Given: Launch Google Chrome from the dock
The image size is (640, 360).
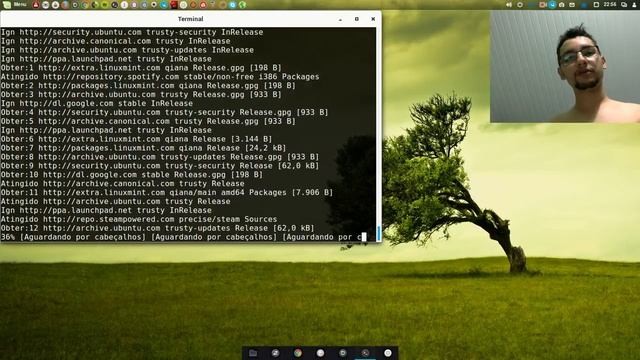Looking at the screenshot, I should click(x=298, y=353).
